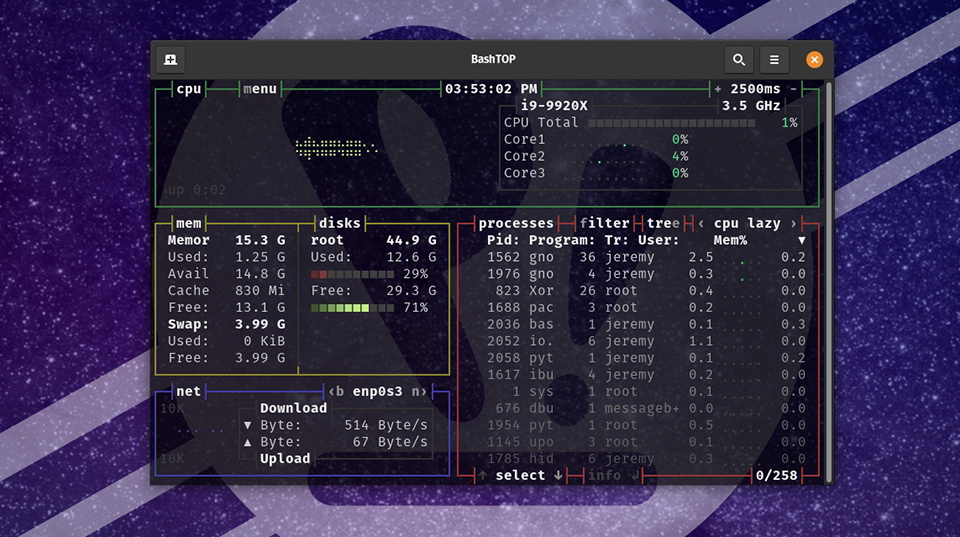Click the clock showing 03:53:02 PM
Viewport: 960px width, 537px height.
pyautogui.click(x=491, y=89)
